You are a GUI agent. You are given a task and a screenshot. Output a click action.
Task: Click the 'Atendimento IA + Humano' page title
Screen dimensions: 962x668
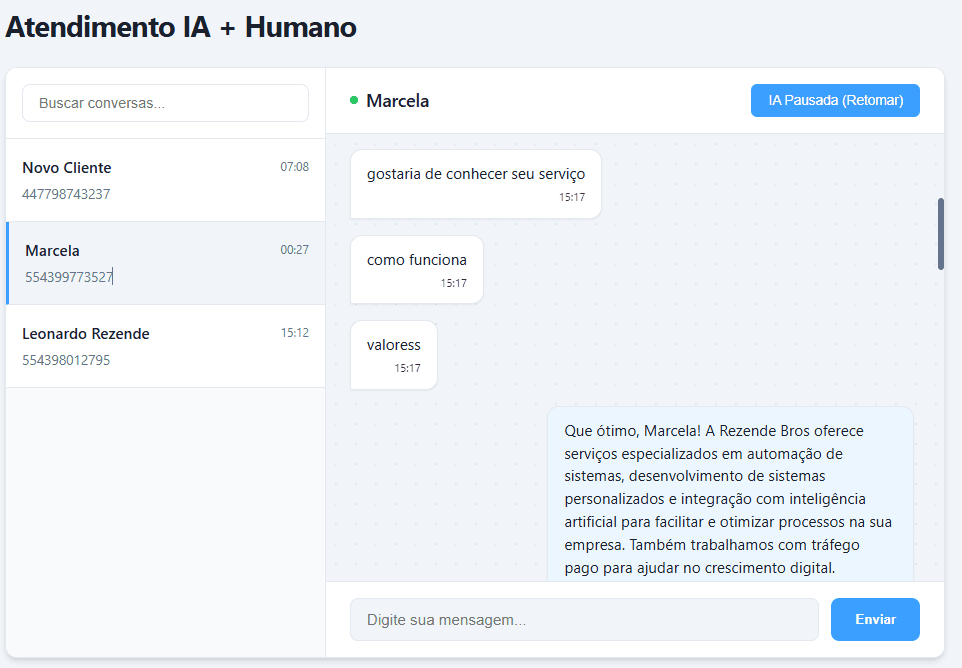click(x=180, y=27)
